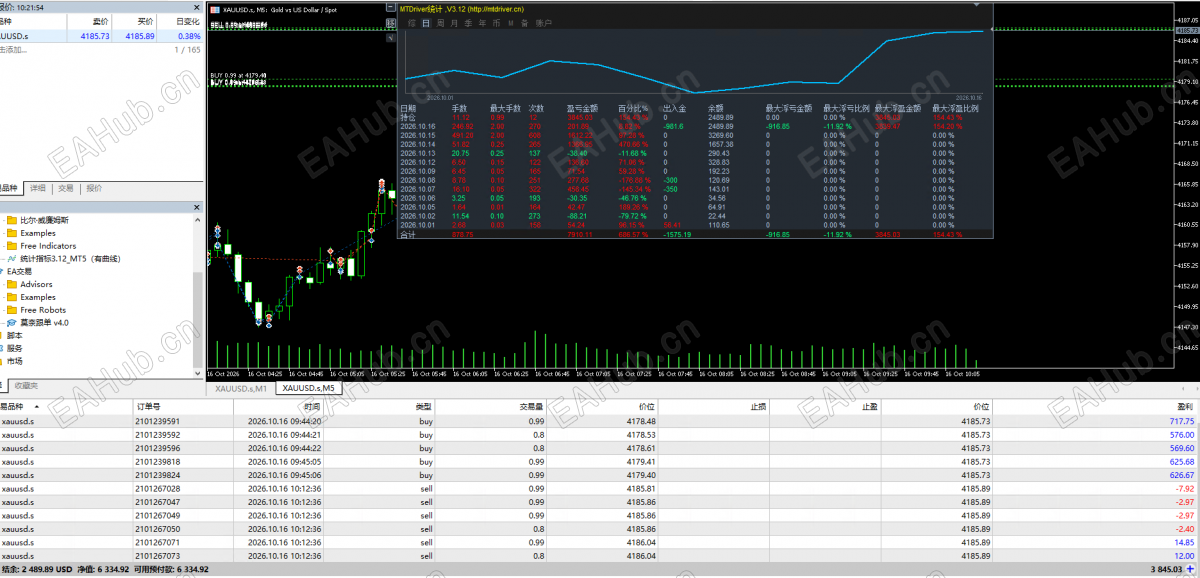Select order 2101239818 in the trade table

pyautogui.click(x=600, y=462)
